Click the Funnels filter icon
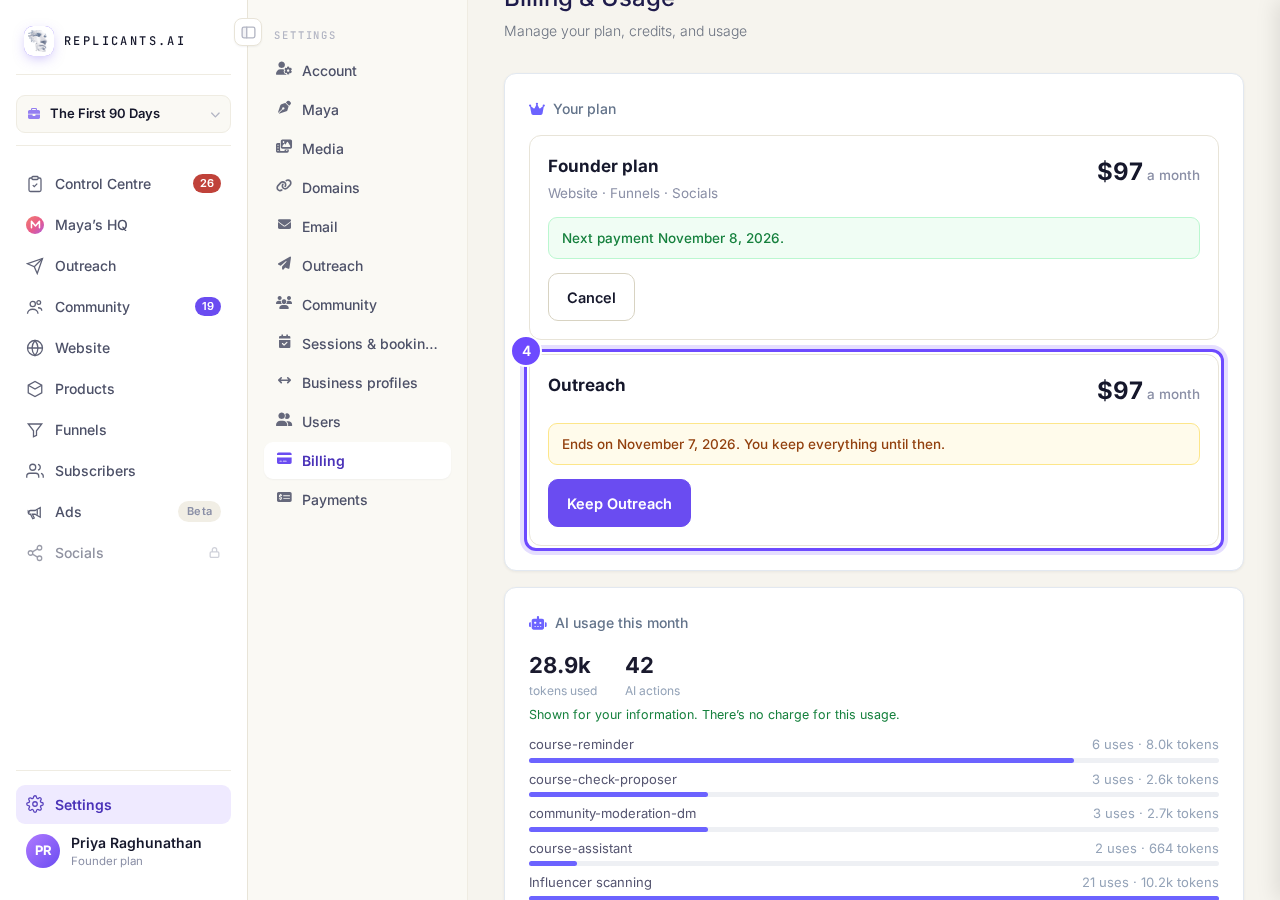Screen dimensions: 1280x900 tap(35, 430)
